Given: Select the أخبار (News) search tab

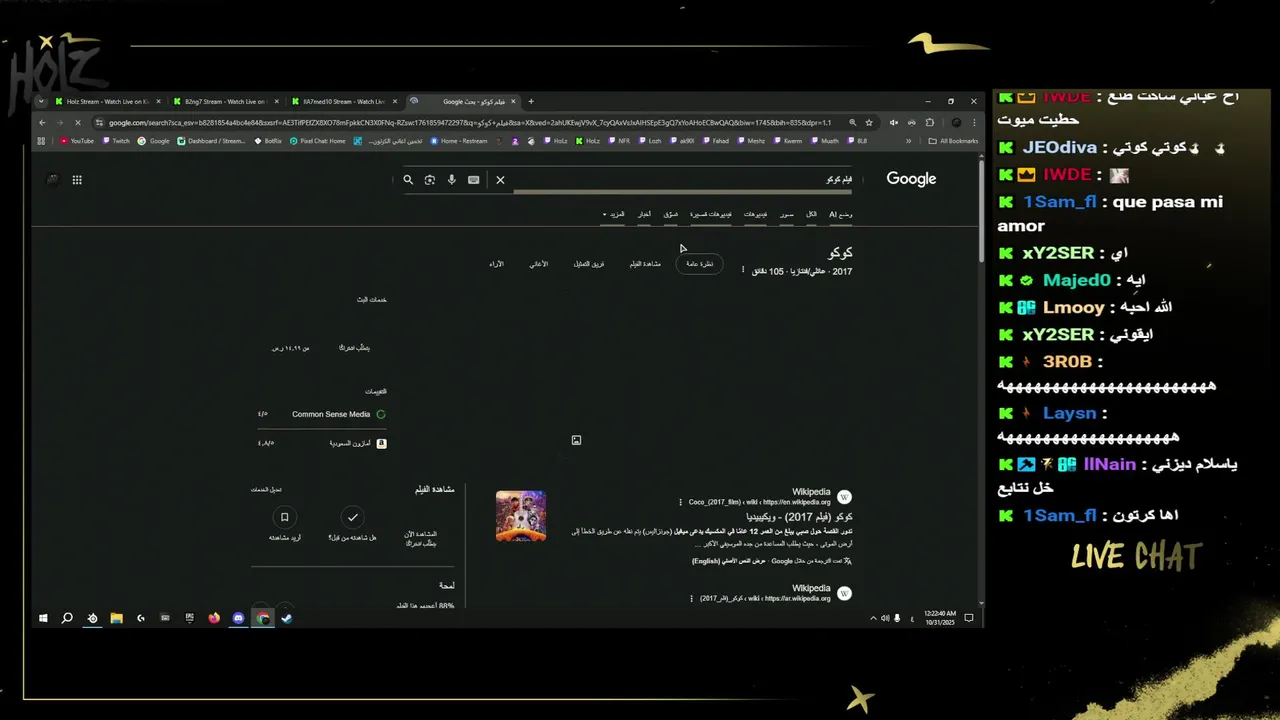Looking at the screenshot, I should [x=644, y=214].
